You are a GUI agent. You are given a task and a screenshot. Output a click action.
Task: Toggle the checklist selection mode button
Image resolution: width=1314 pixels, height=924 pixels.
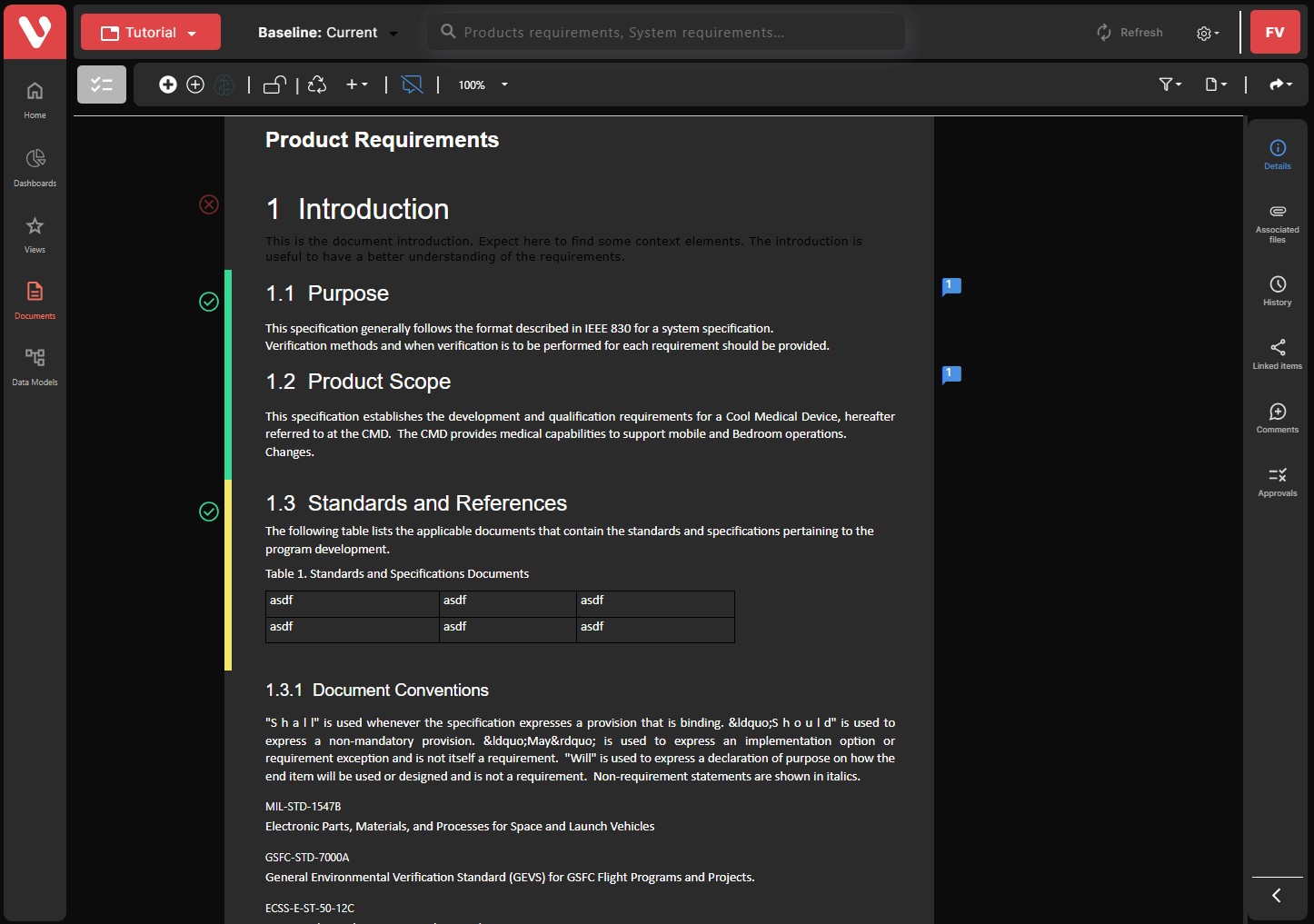(x=102, y=84)
